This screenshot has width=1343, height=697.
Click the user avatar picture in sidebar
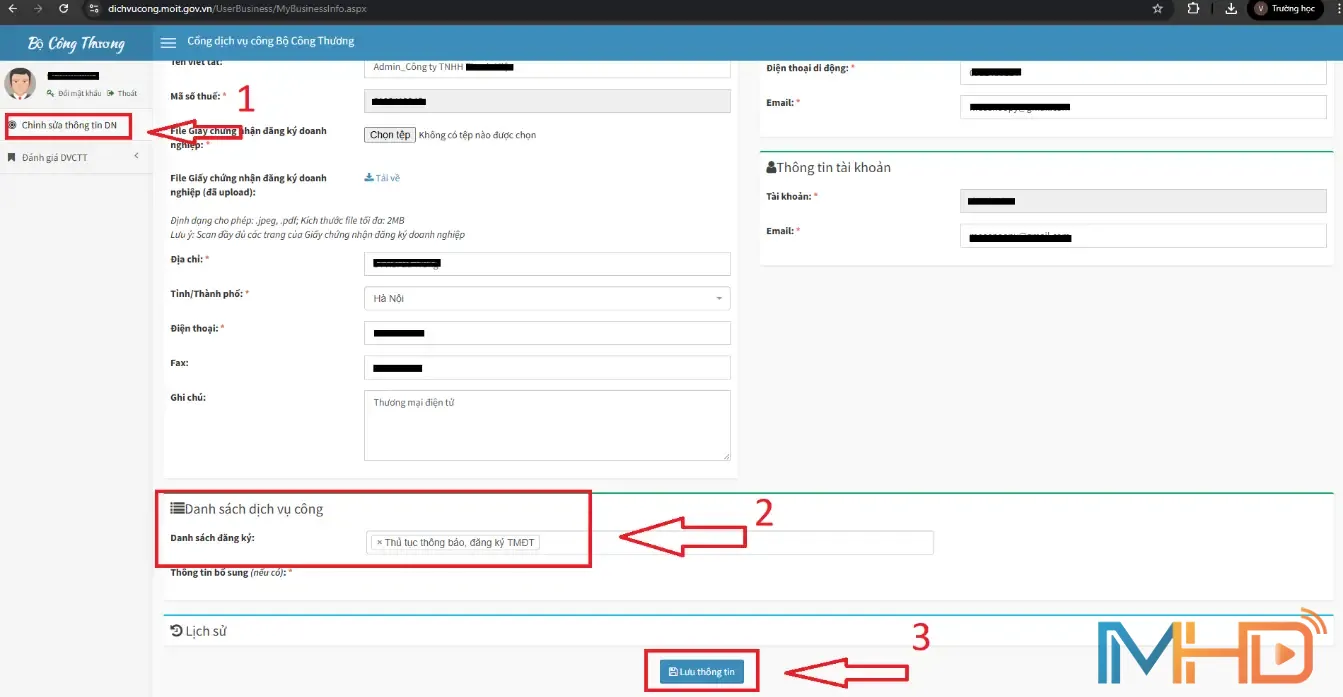point(20,84)
